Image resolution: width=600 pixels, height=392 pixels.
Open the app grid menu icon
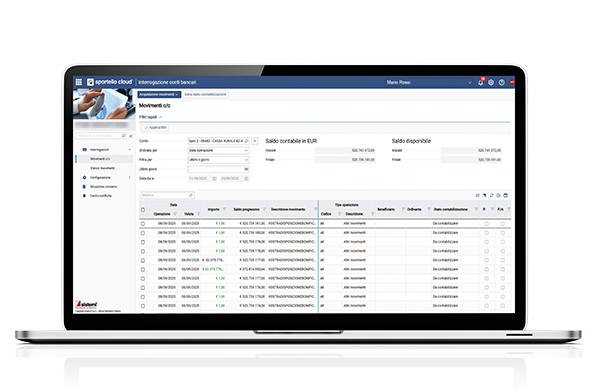point(78,82)
